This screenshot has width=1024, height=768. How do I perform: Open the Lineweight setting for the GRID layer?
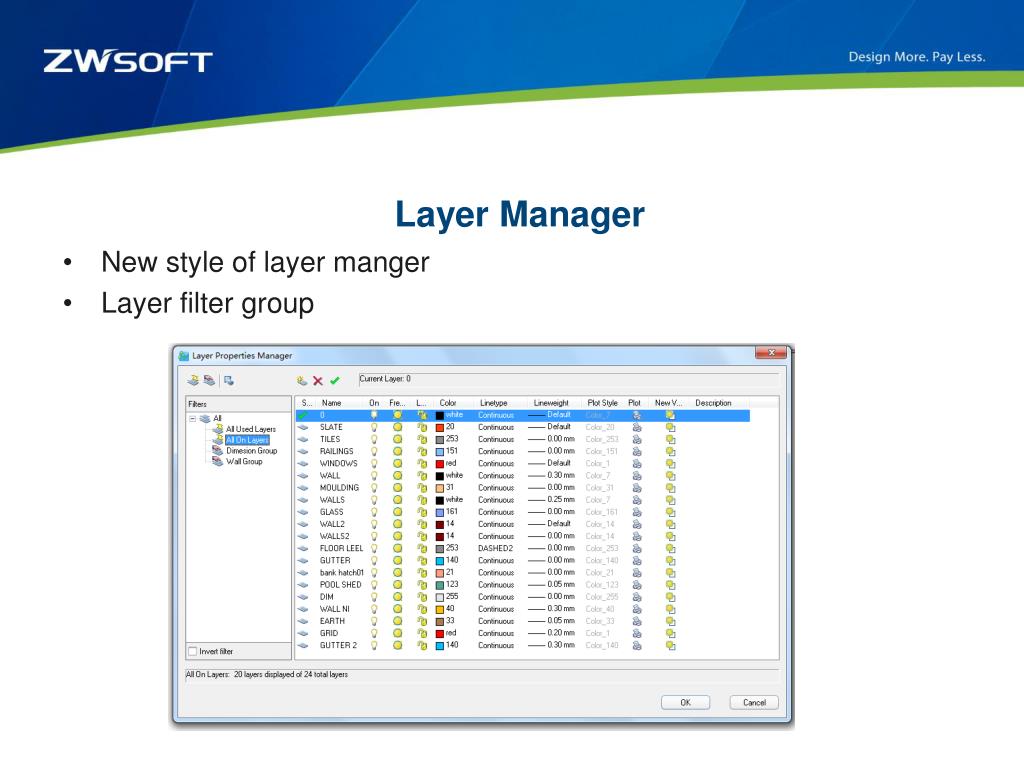click(551, 633)
